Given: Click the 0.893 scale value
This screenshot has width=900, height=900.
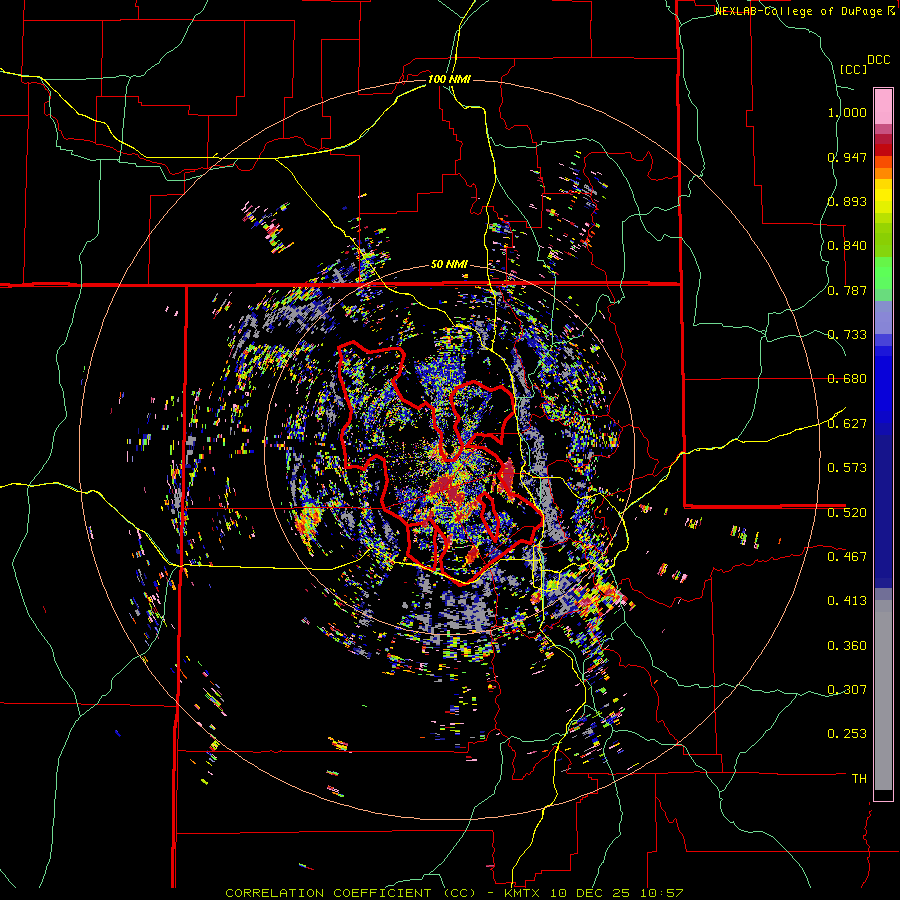Looking at the screenshot, I should [847, 201].
